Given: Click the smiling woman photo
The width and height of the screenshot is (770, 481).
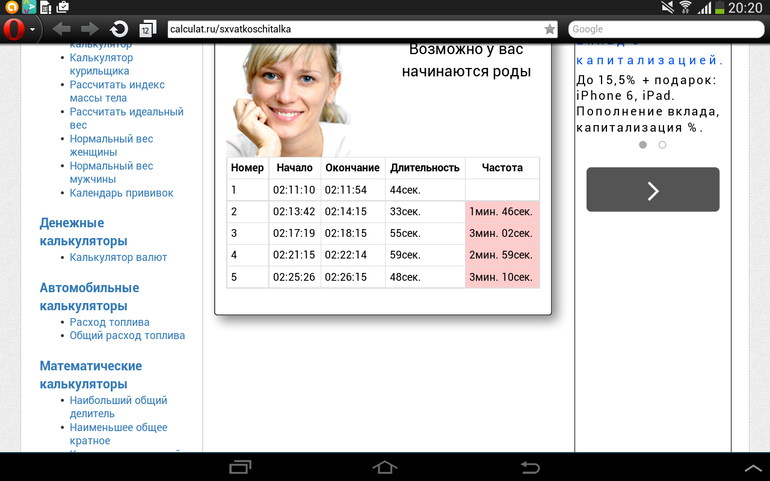Looking at the screenshot, I should [288, 95].
